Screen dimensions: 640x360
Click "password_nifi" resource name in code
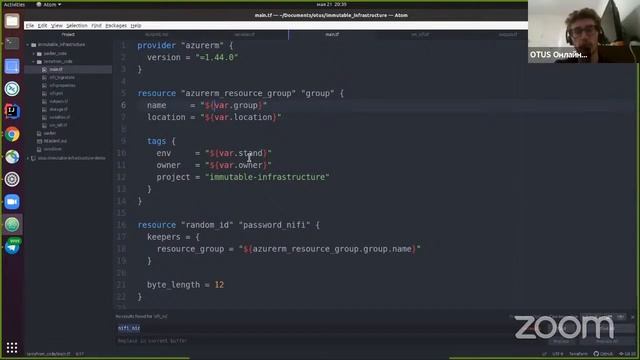pos(274,225)
